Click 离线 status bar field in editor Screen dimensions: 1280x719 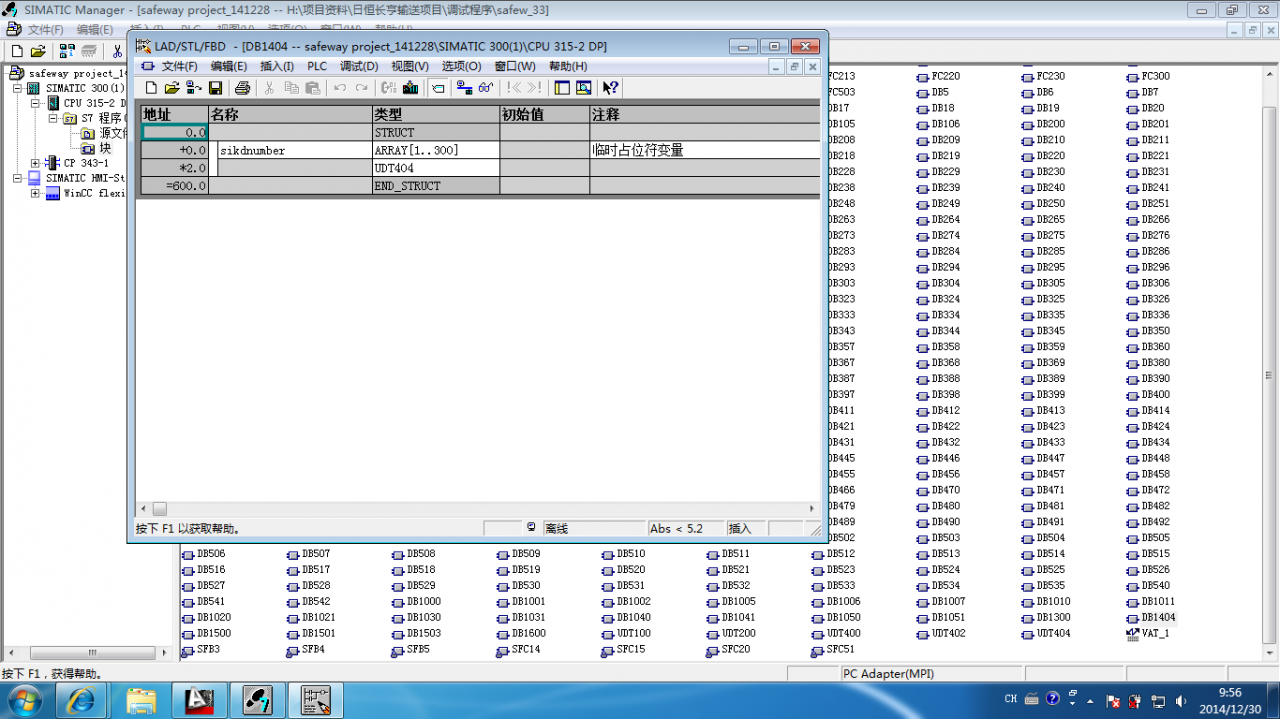click(595, 528)
